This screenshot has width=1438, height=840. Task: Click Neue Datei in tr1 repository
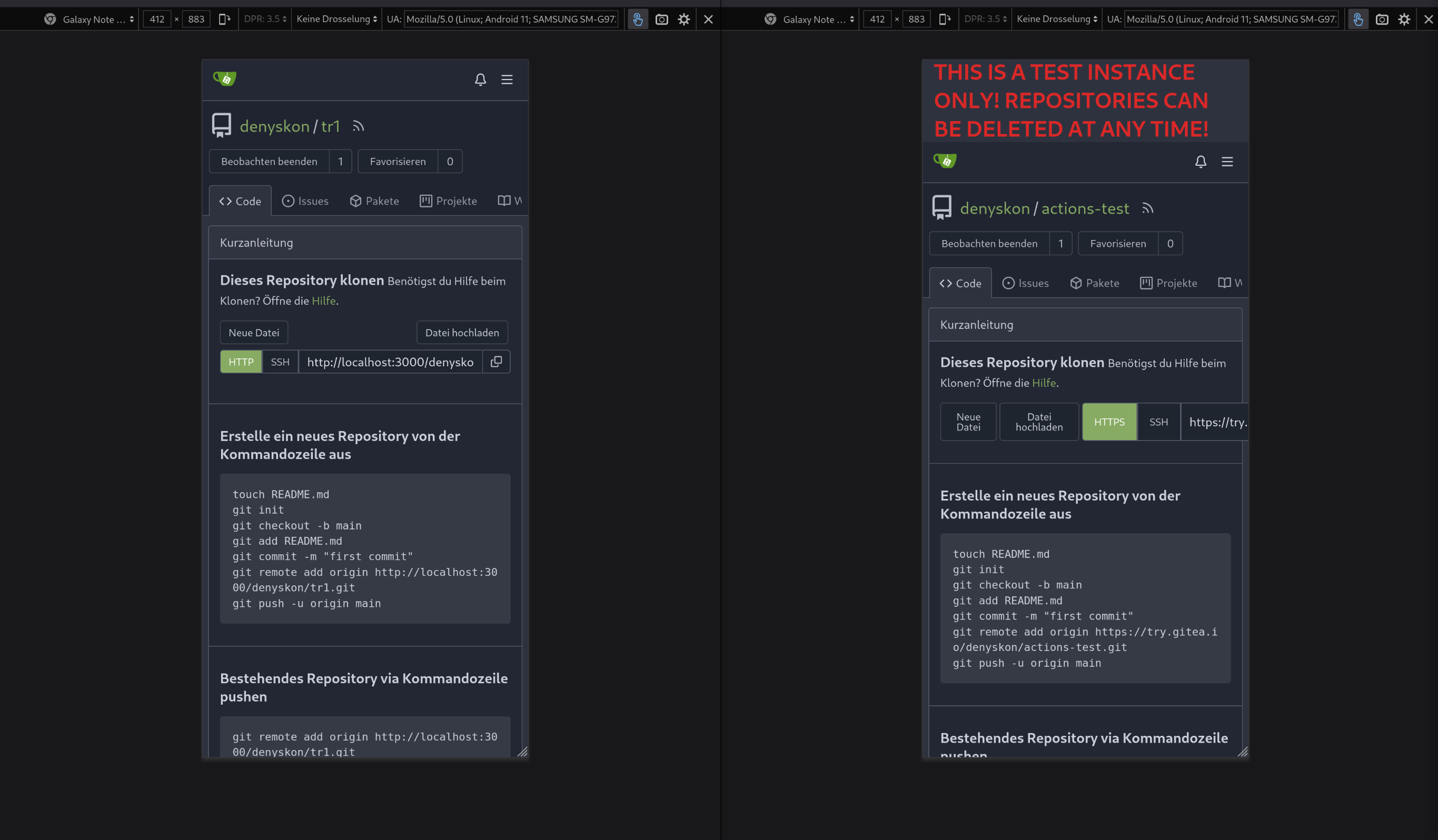click(254, 333)
